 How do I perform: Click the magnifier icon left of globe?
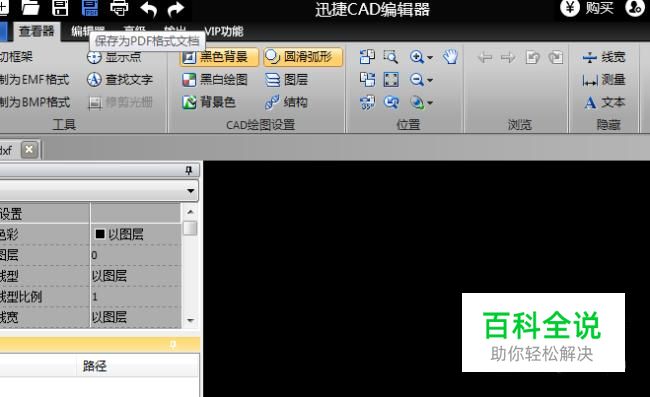391,102
